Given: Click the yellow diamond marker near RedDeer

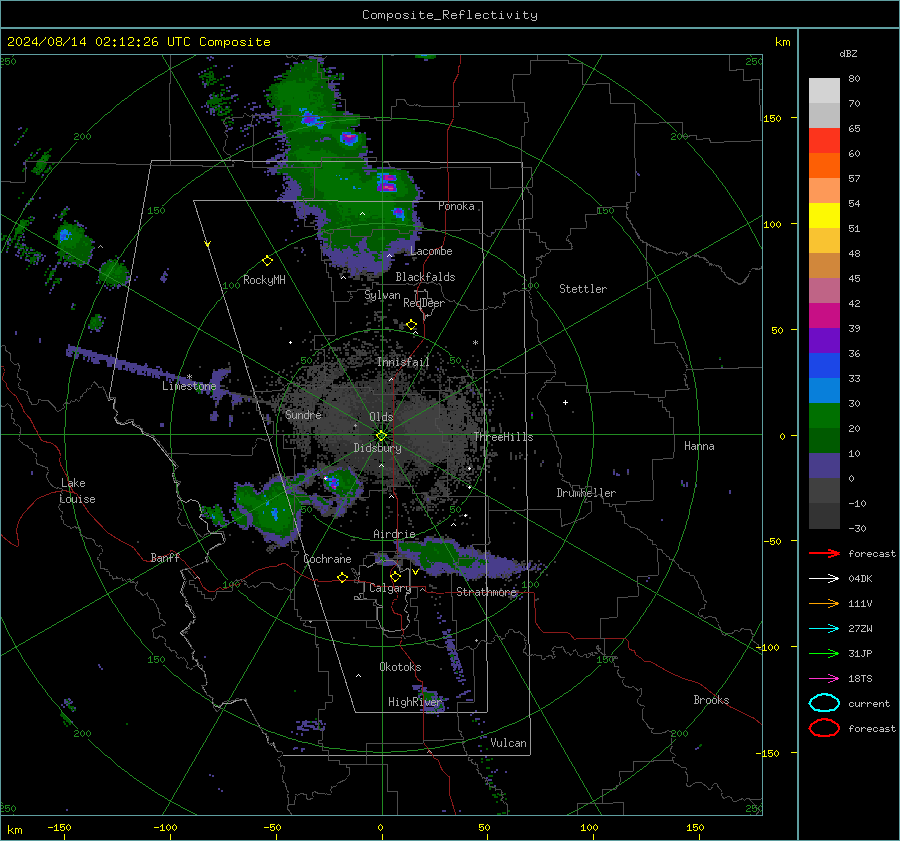Looking at the screenshot, I should click(412, 325).
